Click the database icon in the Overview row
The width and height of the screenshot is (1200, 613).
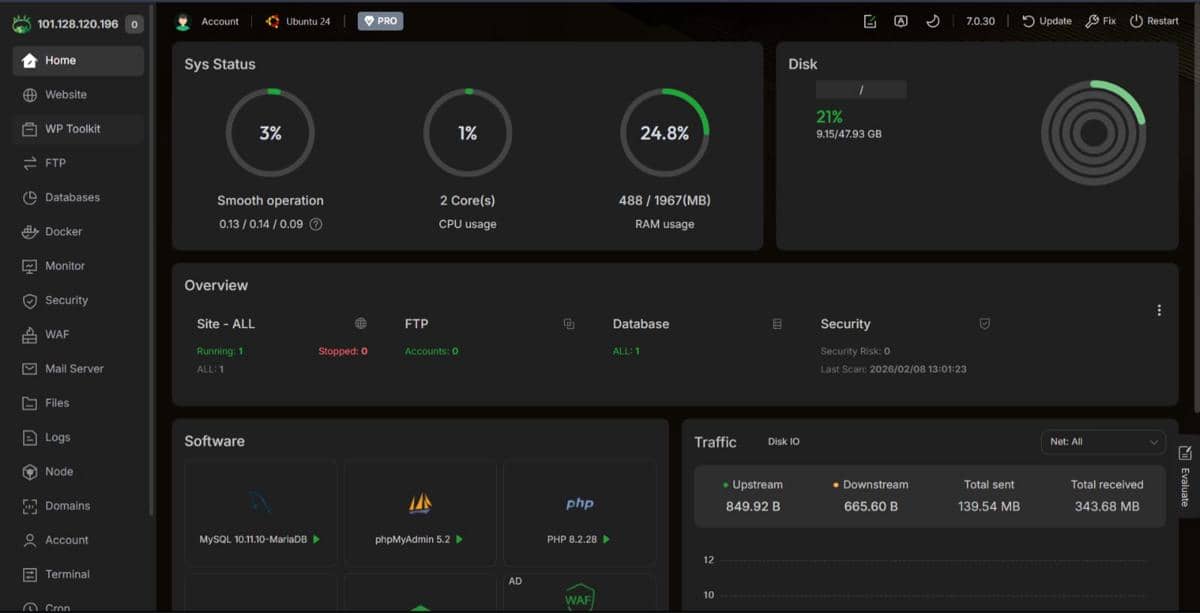point(776,323)
